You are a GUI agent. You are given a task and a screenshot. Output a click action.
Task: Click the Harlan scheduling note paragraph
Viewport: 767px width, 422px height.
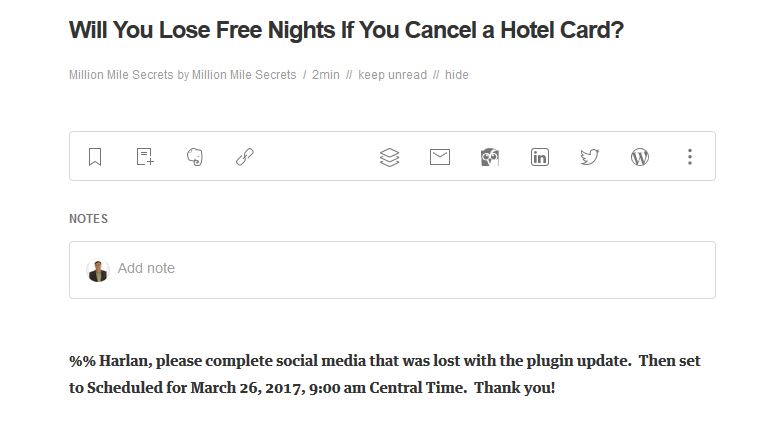[x=384, y=374]
